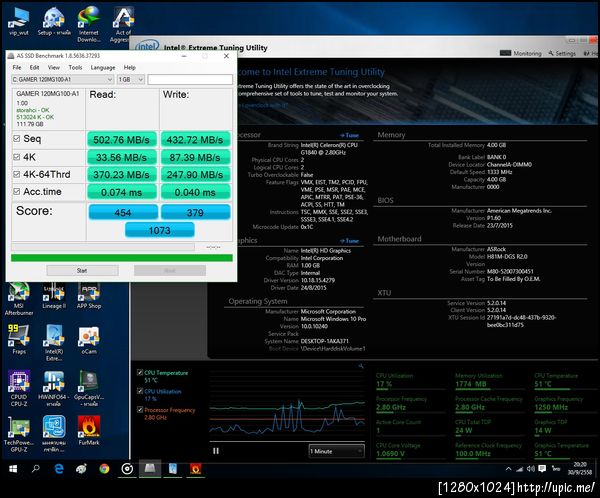The height and width of the screenshot is (498, 600).
Task: Open GpuCapsViewer desktop icon
Action: (x=89, y=388)
